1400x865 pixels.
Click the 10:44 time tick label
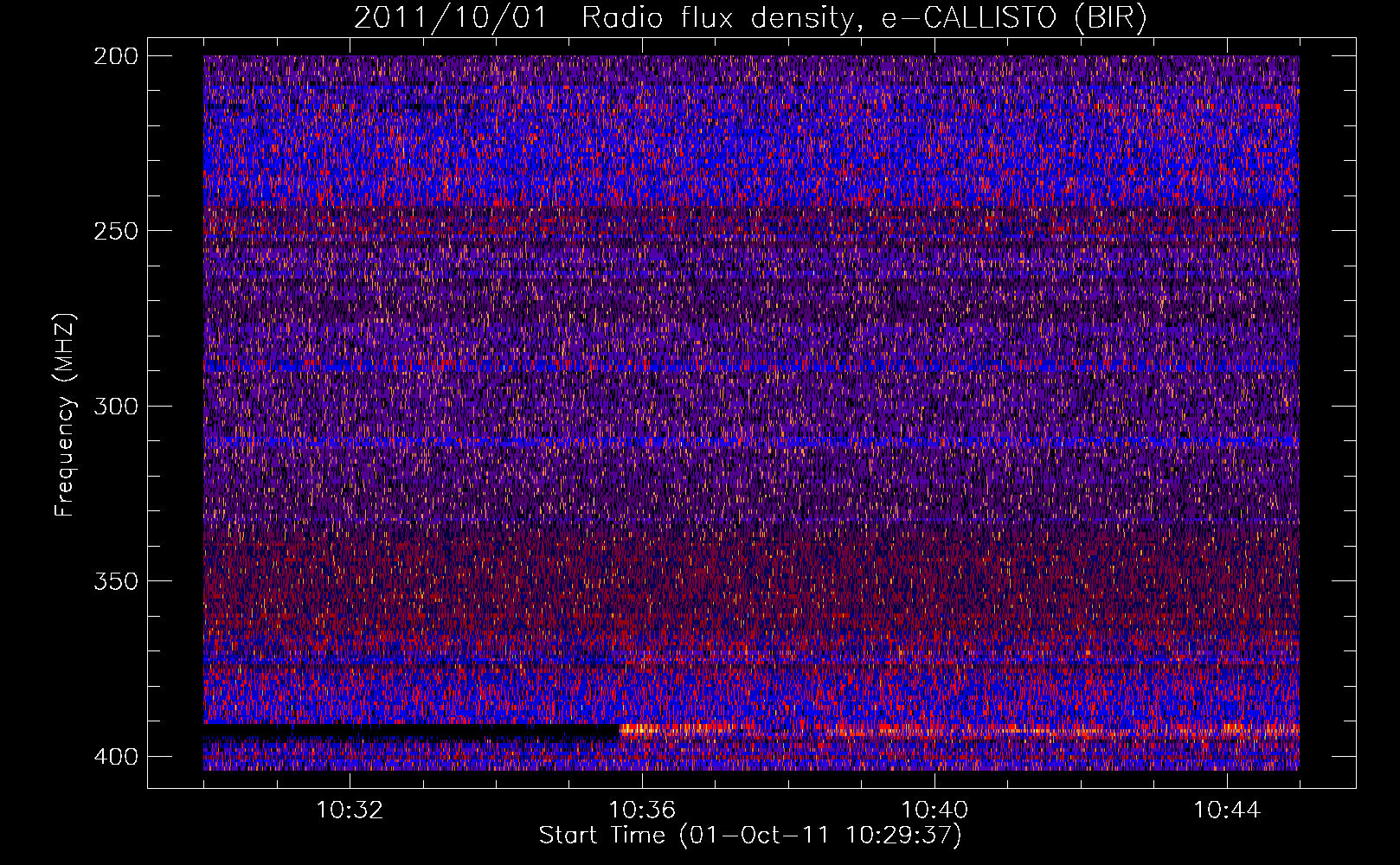coord(1227,811)
